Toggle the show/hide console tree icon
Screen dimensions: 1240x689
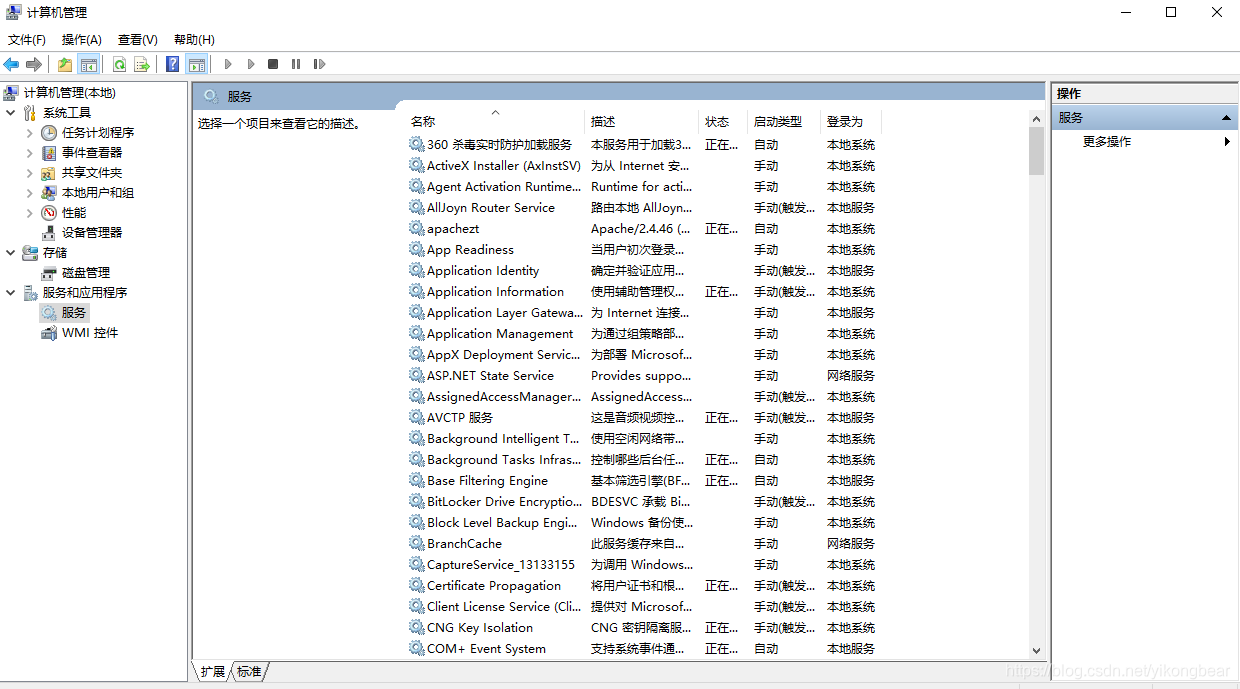click(89, 64)
